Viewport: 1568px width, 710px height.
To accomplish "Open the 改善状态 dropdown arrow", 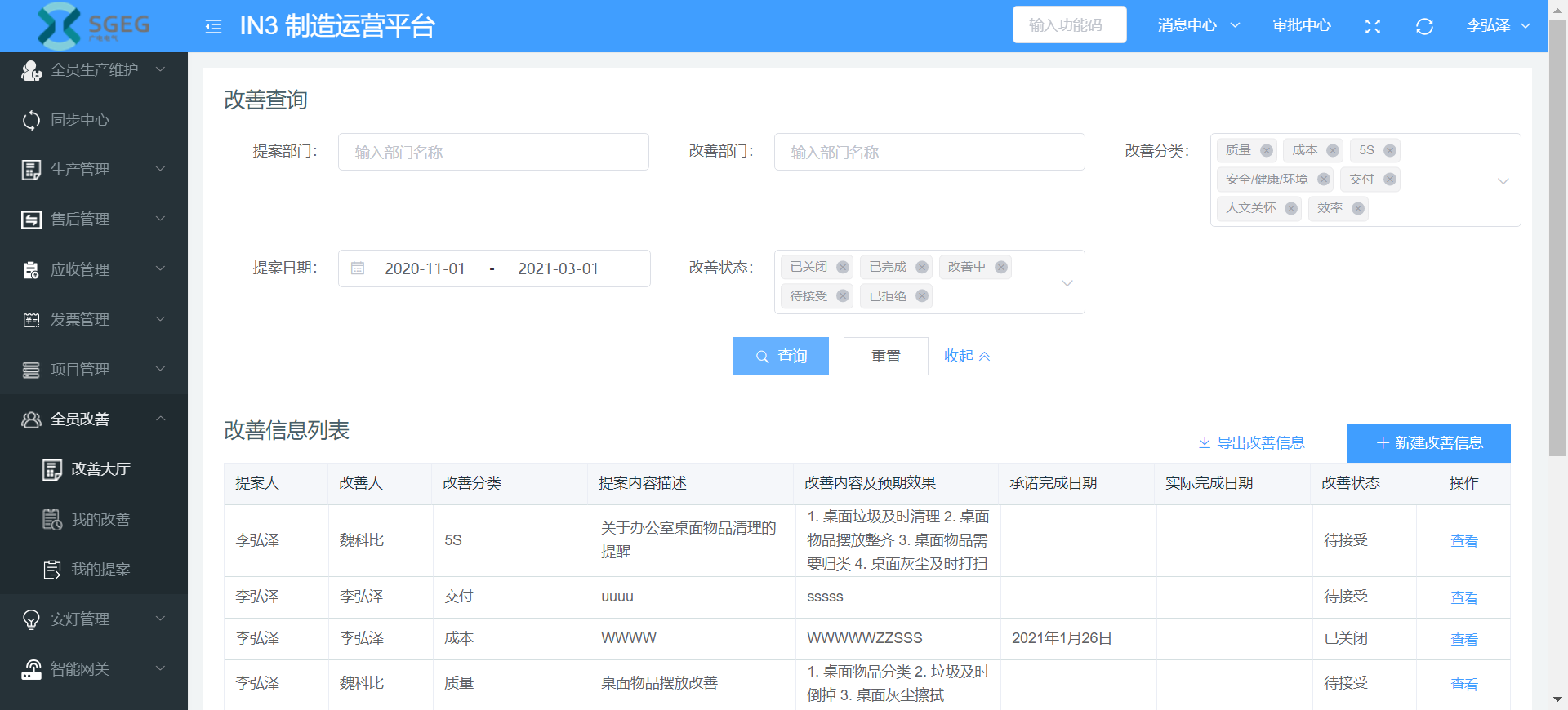I will click(1067, 282).
